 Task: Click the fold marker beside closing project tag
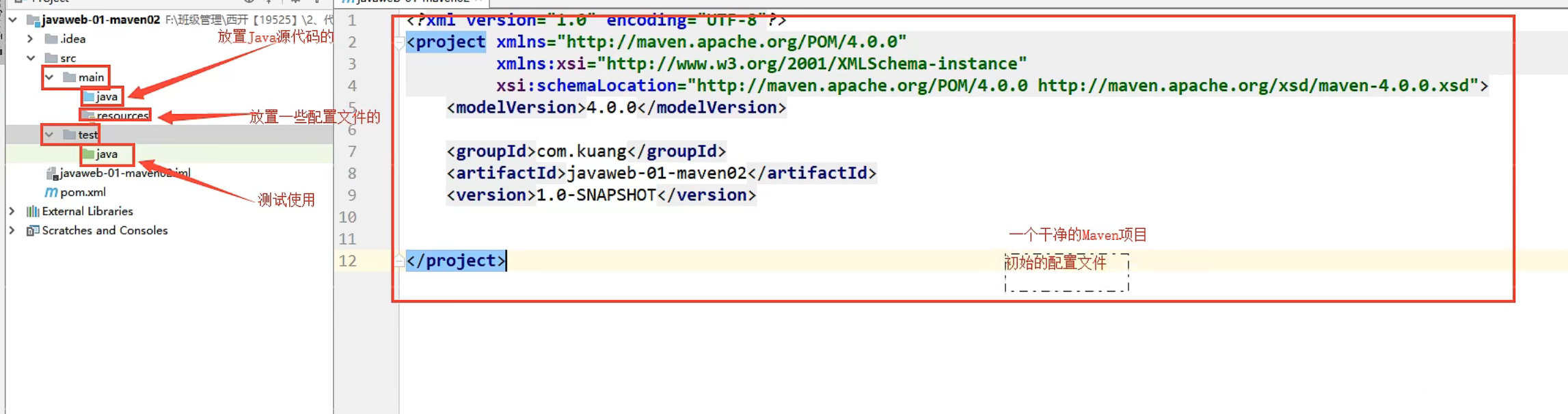[399, 260]
